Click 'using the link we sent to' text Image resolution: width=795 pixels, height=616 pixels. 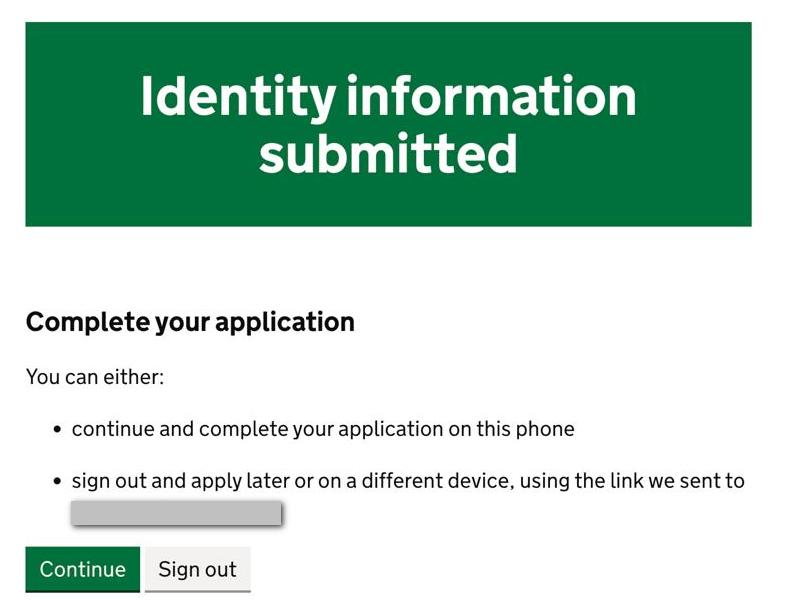click(632, 481)
